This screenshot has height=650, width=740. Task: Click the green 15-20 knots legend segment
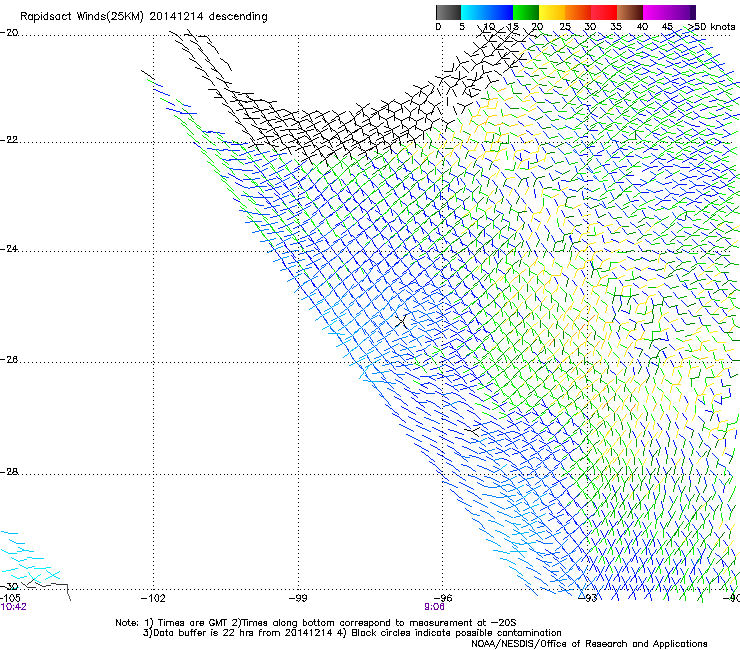click(526, 12)
